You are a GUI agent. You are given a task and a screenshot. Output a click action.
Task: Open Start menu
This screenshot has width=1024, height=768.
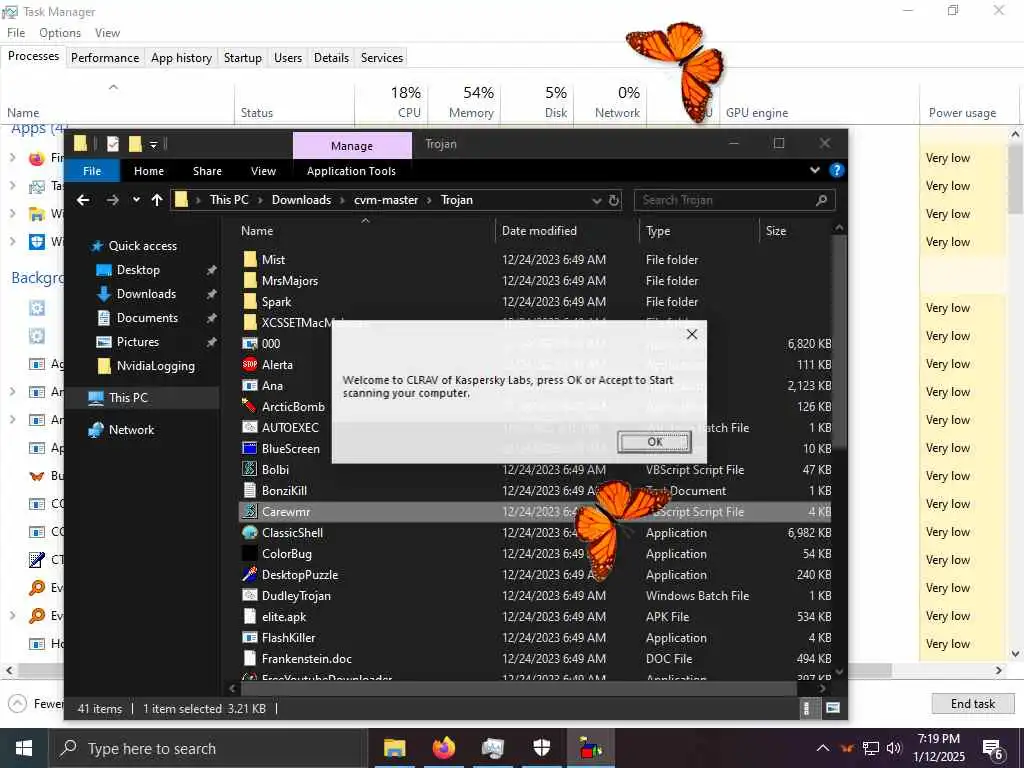click(24, 748)
